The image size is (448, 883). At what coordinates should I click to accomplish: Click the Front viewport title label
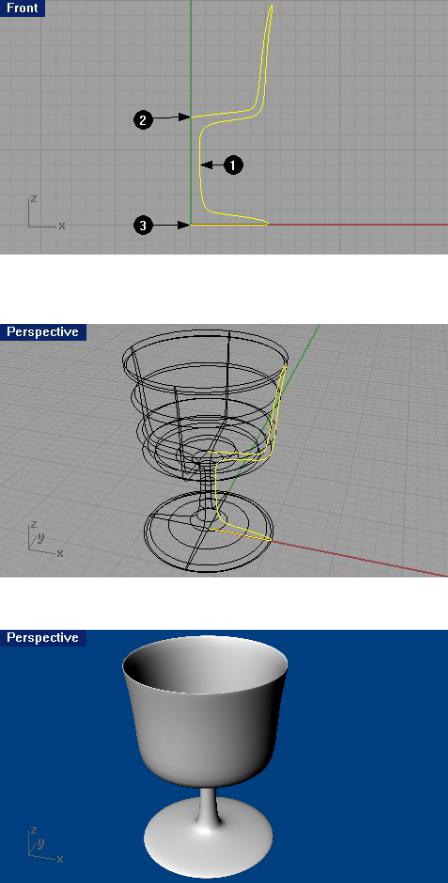click(22, 8)
